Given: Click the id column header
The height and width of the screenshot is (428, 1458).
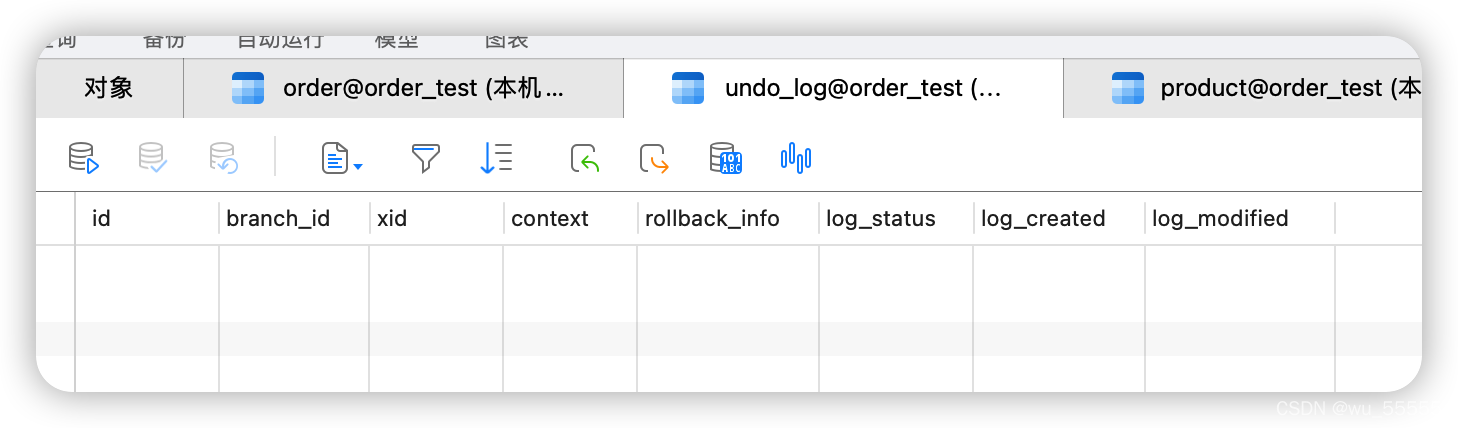Looking at the screenshot, I should pyautogui.click(x=146, y=218).
